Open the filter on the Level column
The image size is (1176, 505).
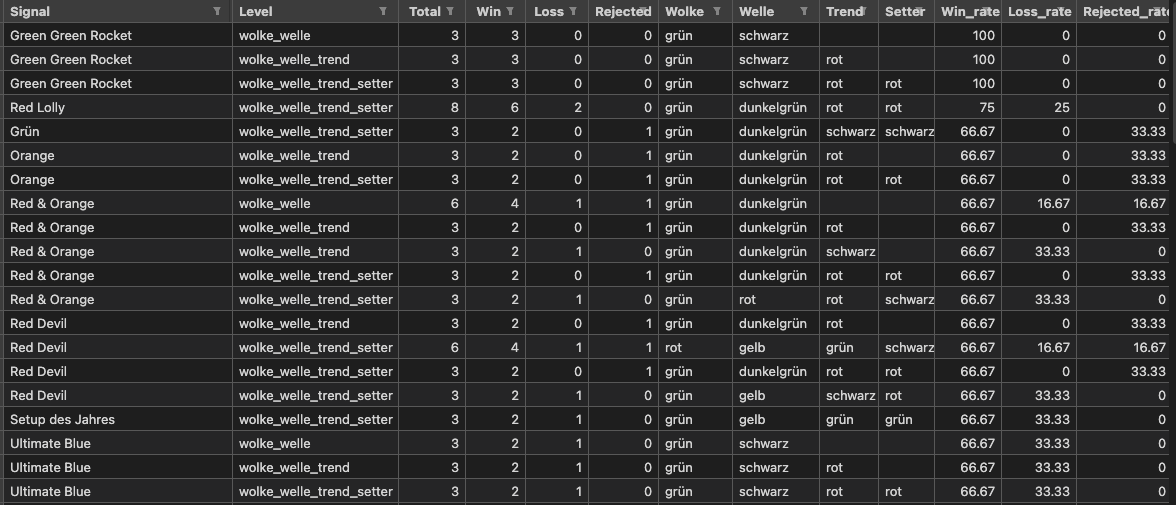click(383, 11)
